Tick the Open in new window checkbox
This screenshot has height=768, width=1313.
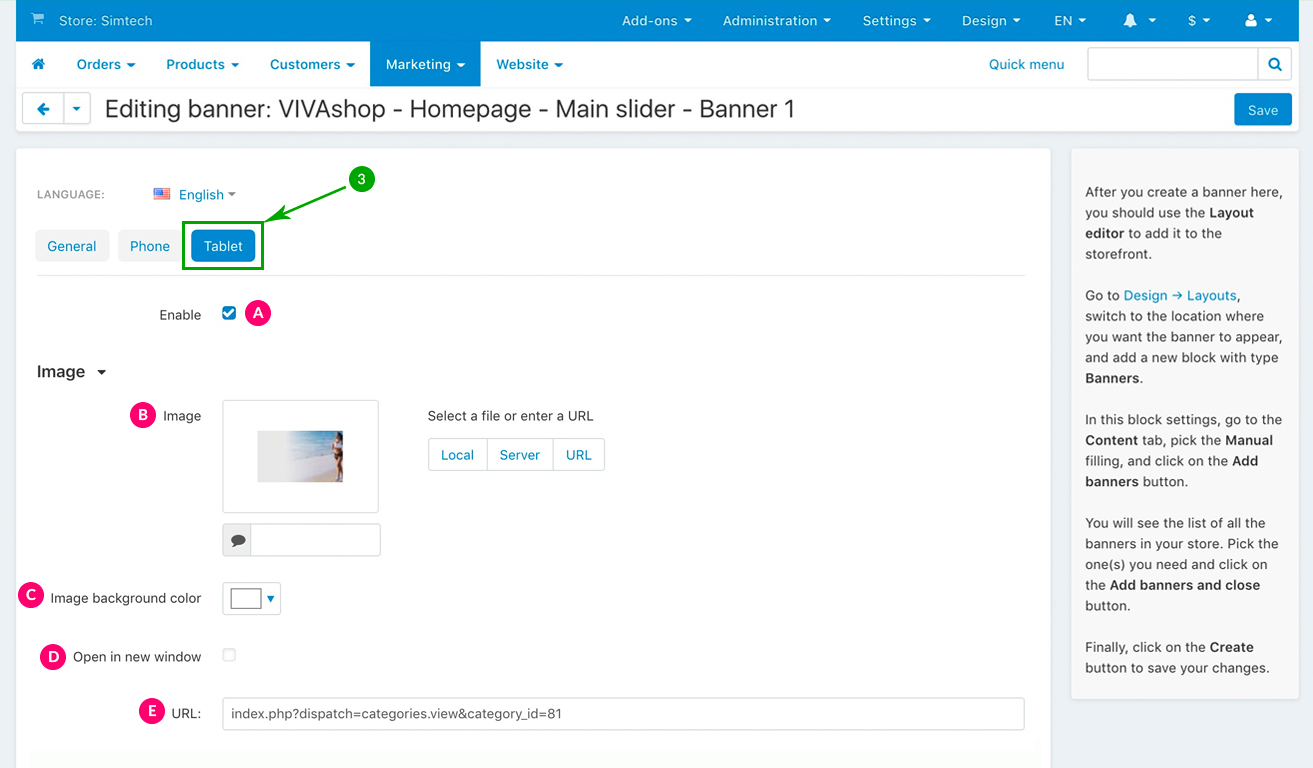coord(229,655)
